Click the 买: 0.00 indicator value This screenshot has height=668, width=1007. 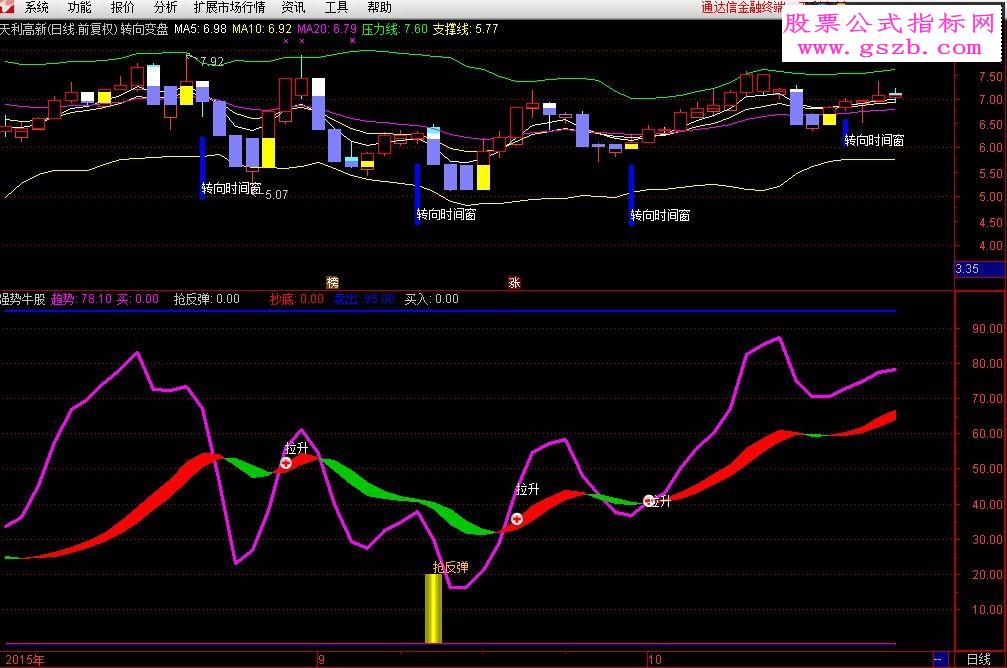tap(137, 299)
